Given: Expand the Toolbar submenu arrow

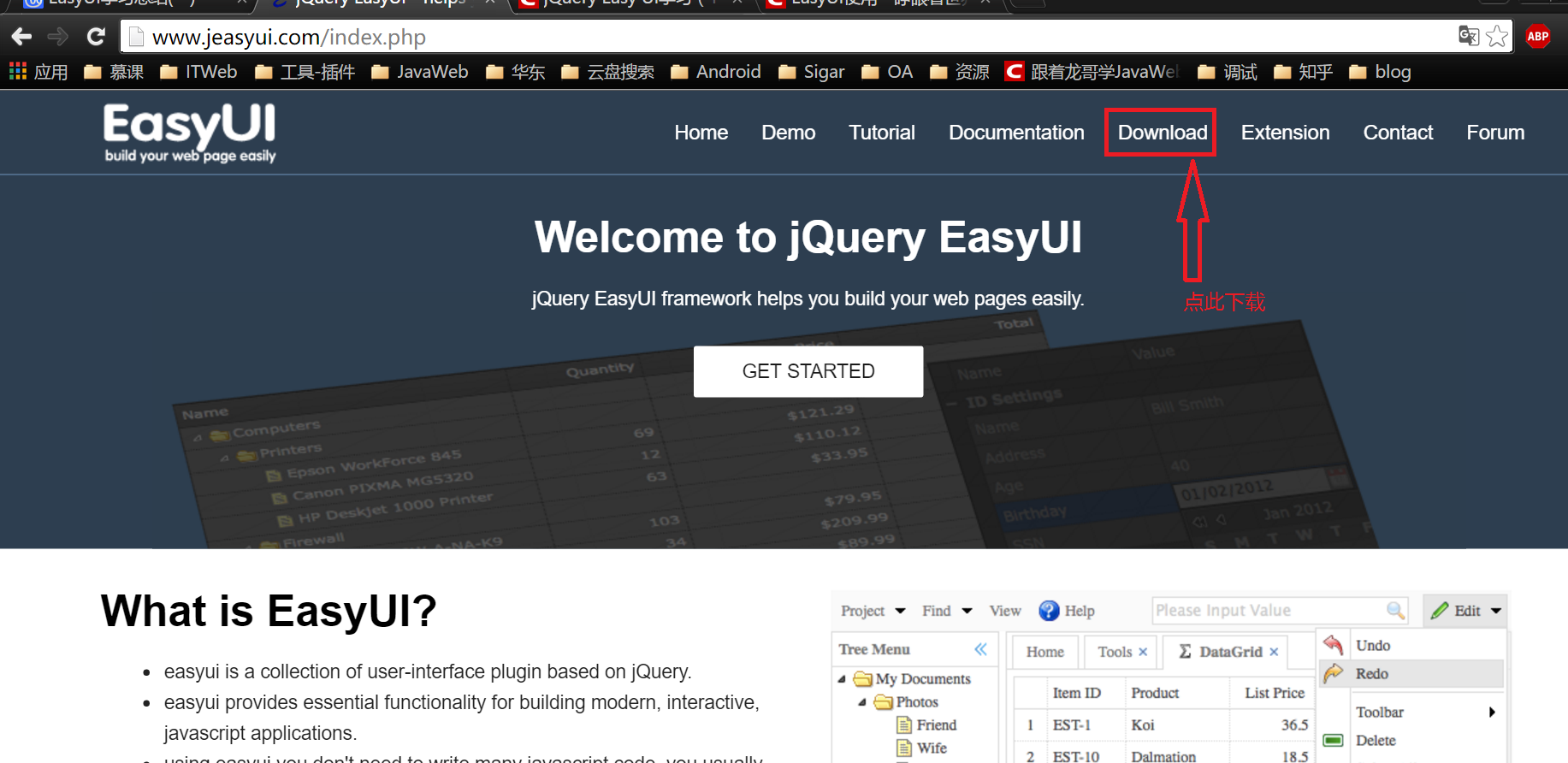Looking at the screenshot, I should pyautogui.click(x=1492, y=712).
